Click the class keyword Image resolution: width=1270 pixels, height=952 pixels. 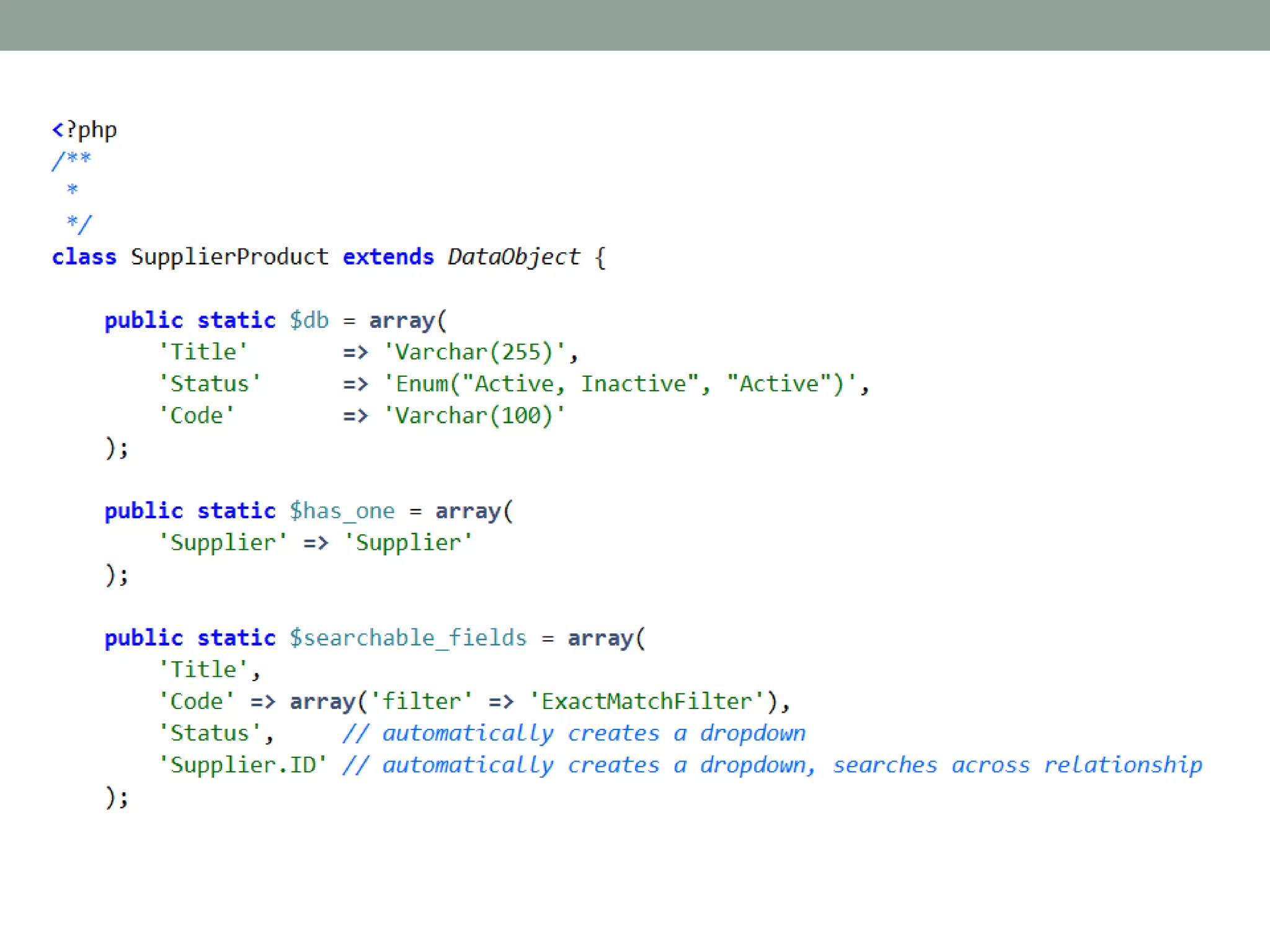point(84,257)
